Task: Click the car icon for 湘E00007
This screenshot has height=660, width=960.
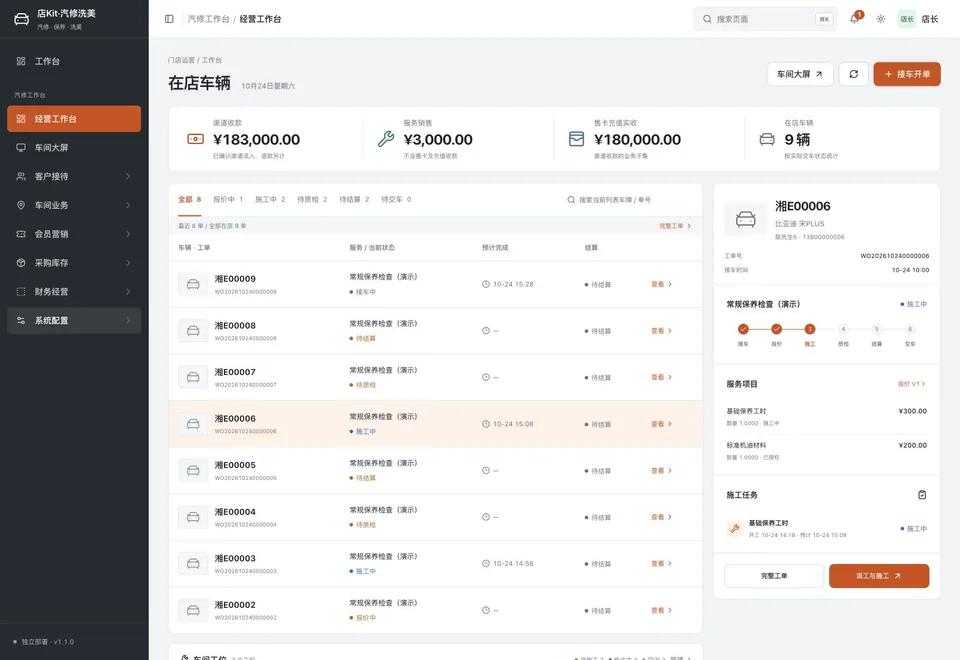Action: tap(193, 377)
